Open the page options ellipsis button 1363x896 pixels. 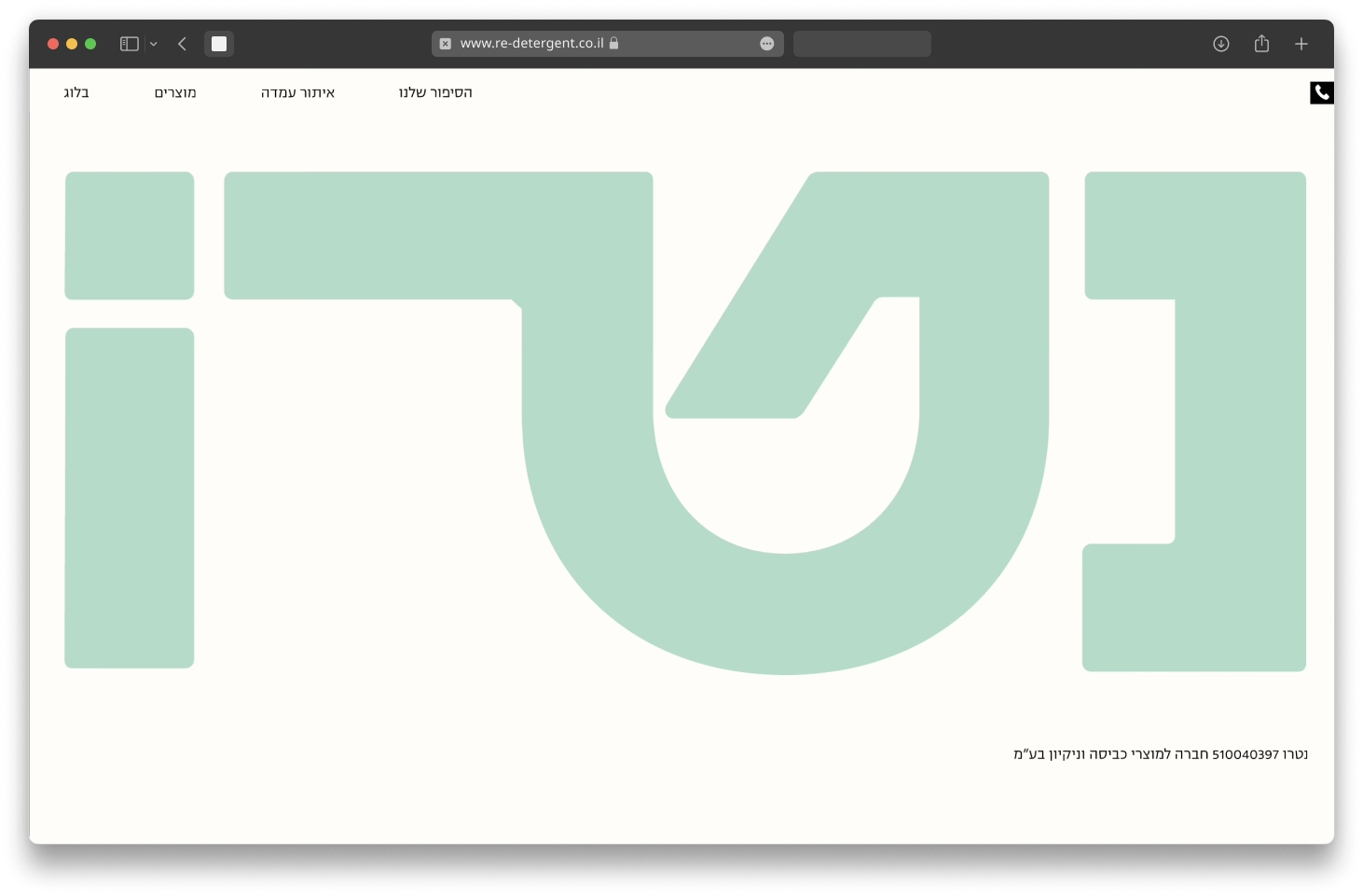point(767,44)
